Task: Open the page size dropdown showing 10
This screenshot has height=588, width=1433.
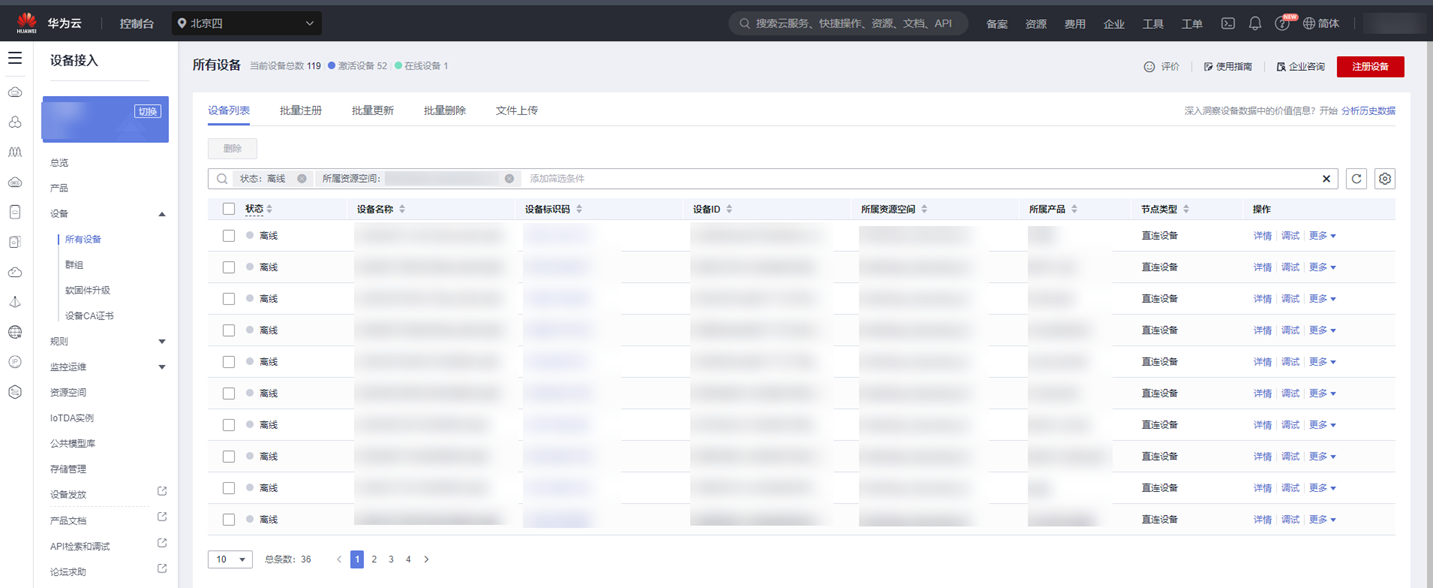Action: click(230, 559)
